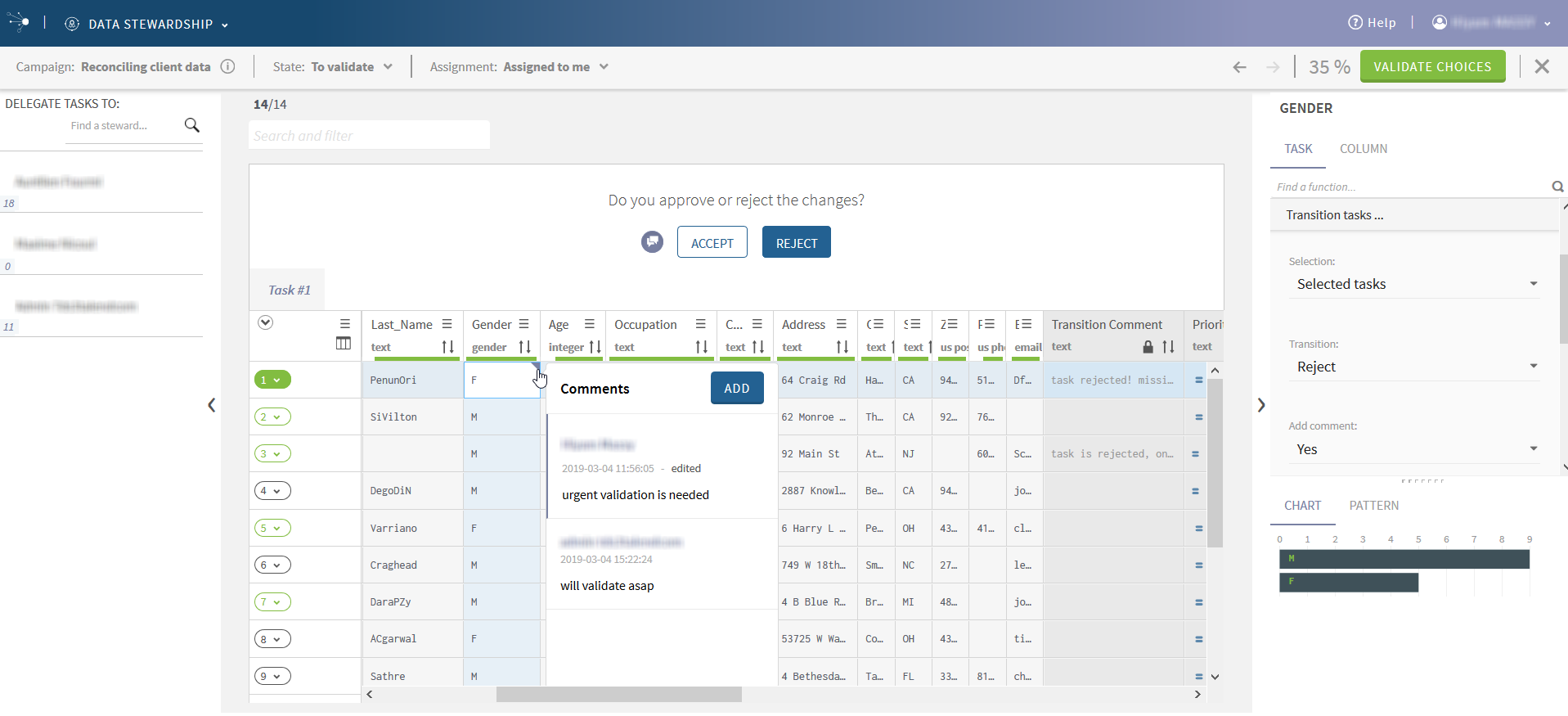Click the ADD comment button
This screenshot has height=716, width=1568.
[736, 389]
